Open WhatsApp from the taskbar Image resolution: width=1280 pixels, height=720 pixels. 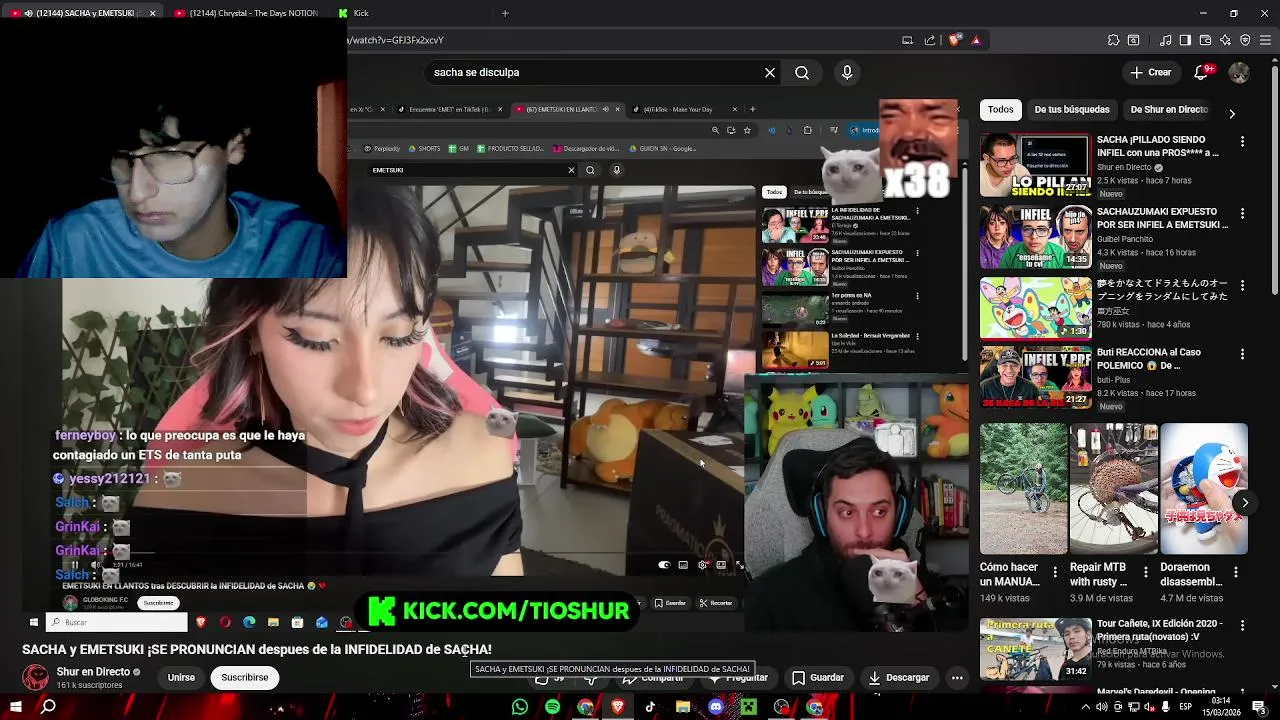(x=520, y=707)
